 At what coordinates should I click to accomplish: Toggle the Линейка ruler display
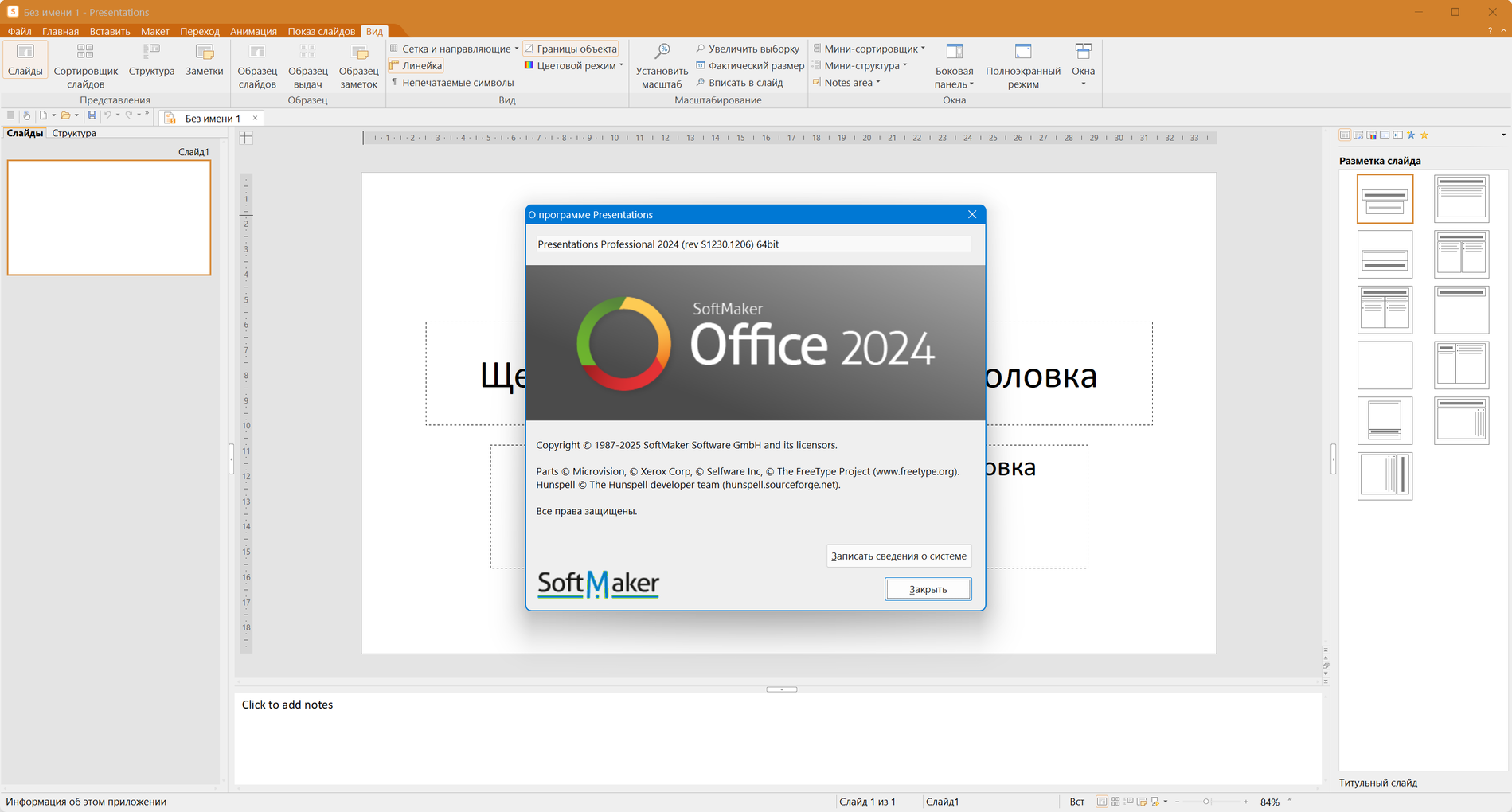(x=416, y=65)
